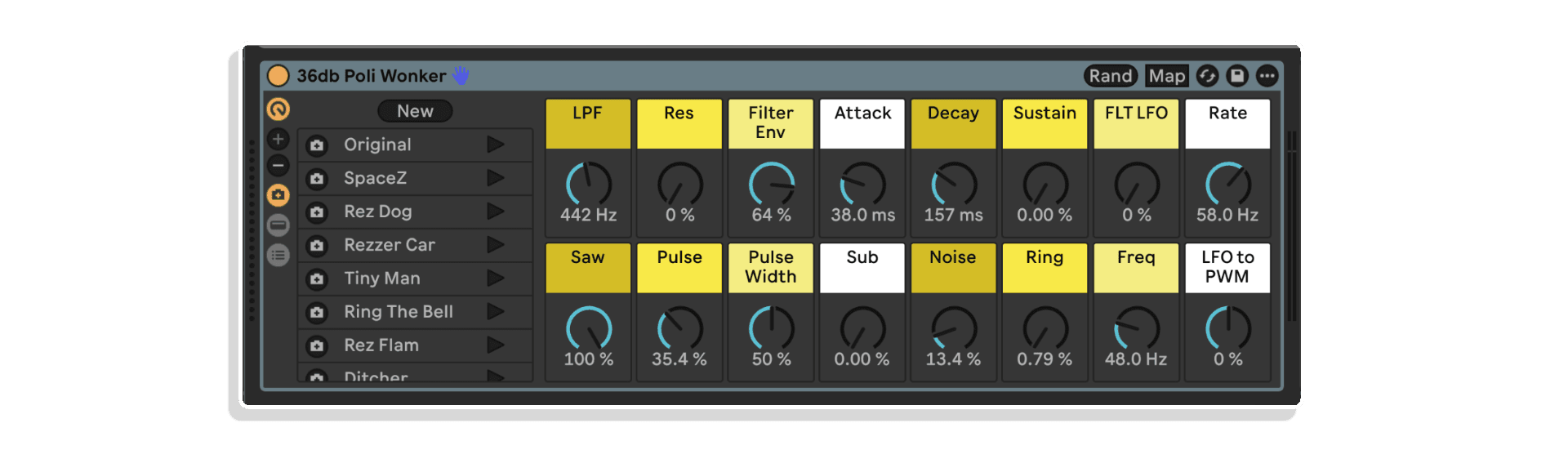Click the 48.0 Hz Freq value
The width and height of the screenshot is (1568, 450).
(x=1136, y=359)
